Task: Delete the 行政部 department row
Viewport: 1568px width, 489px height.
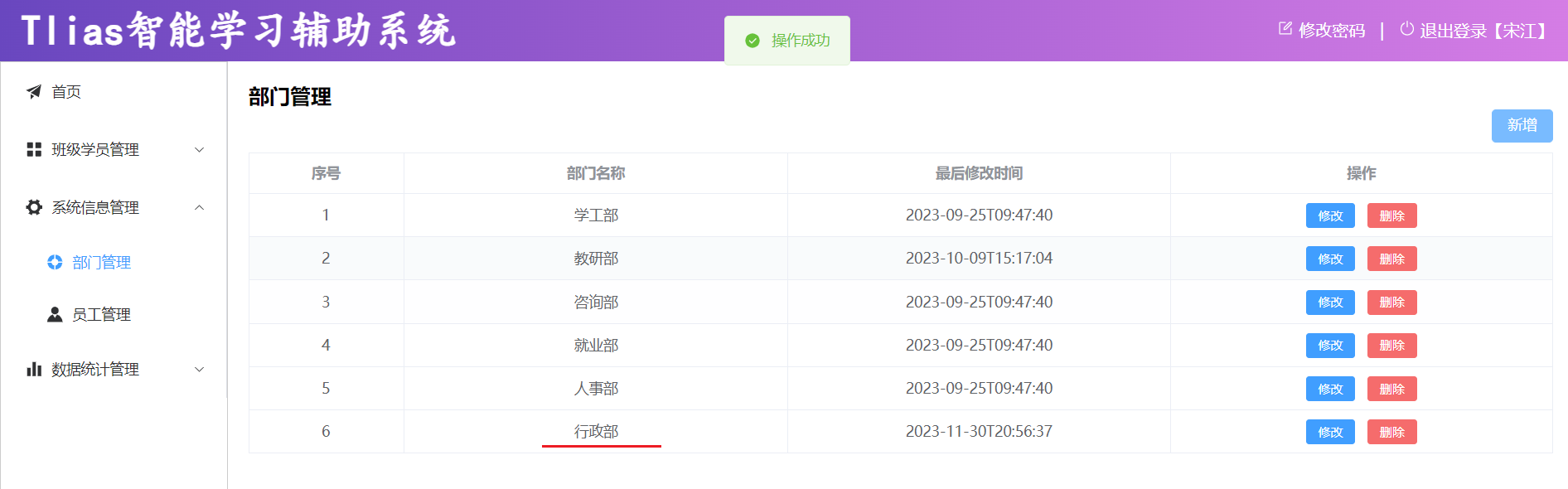Action: [1391, 432]
